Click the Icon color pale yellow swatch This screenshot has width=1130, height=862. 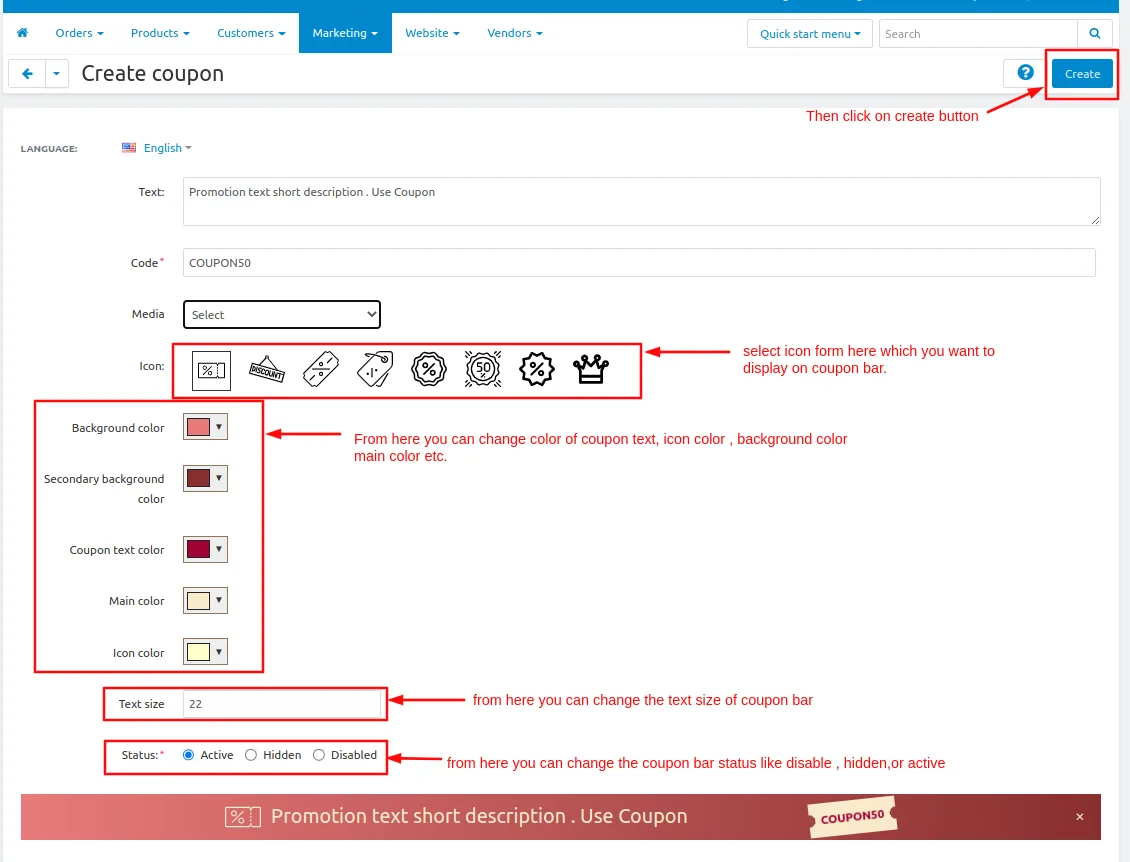[198, 652]
